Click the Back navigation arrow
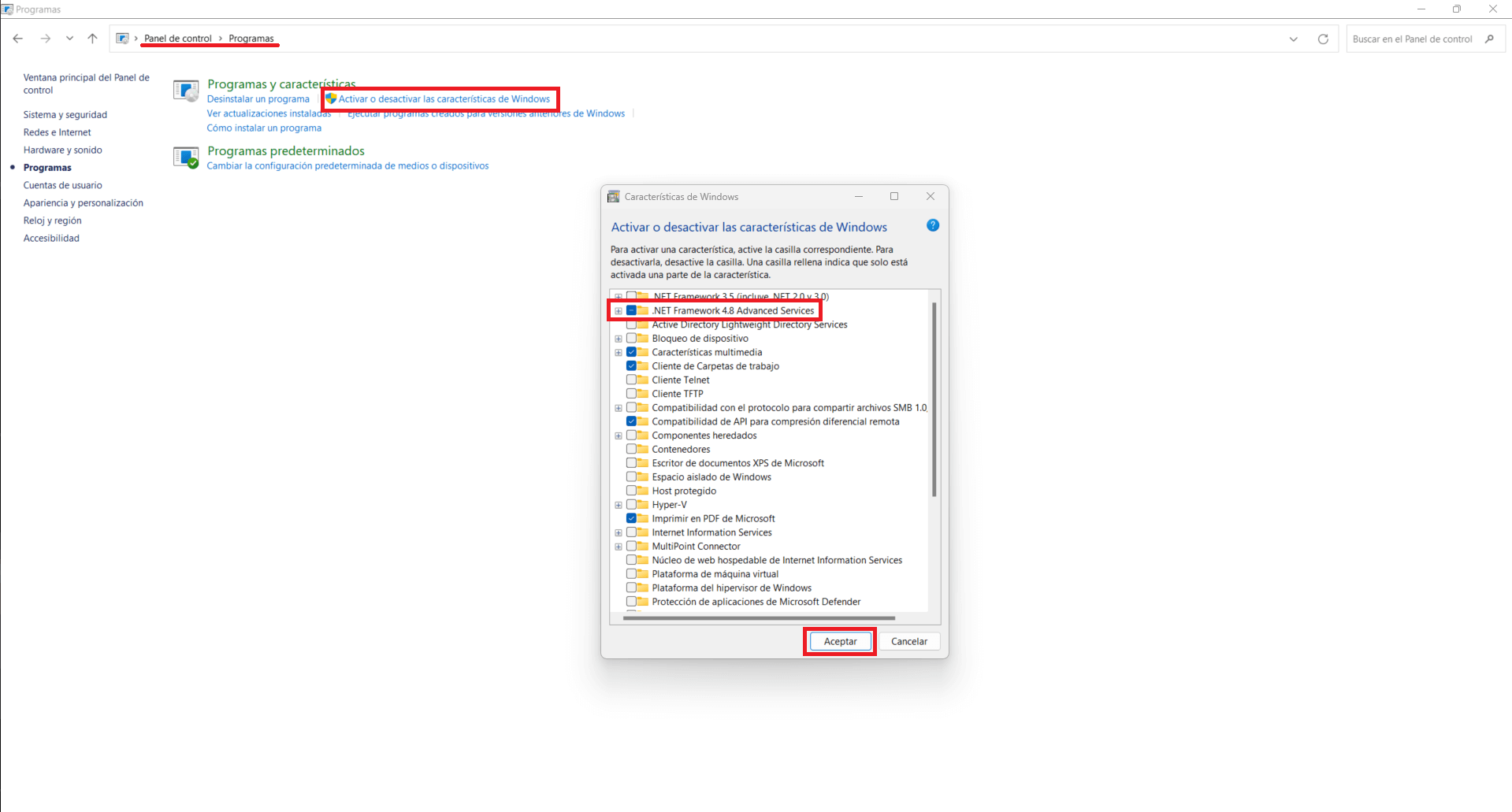This screenshot has width=1512, height=812. tap(18, 39)
